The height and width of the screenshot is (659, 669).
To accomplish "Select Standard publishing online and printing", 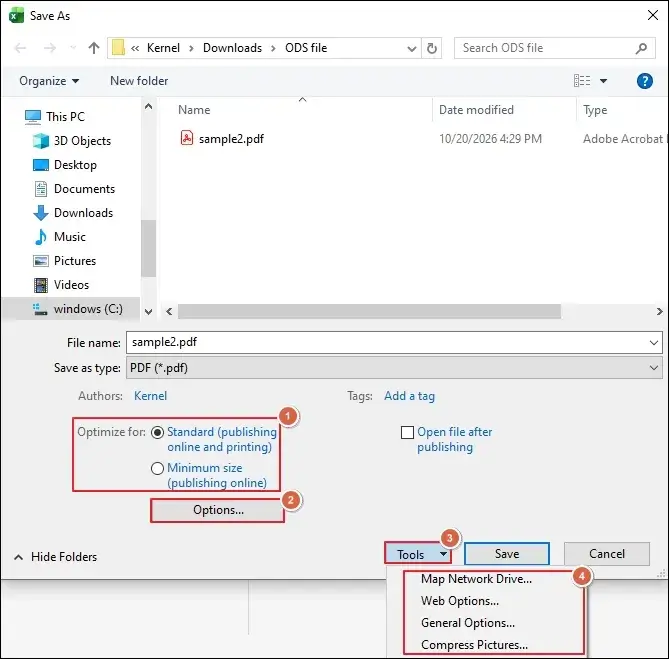I will click(157, 433).
